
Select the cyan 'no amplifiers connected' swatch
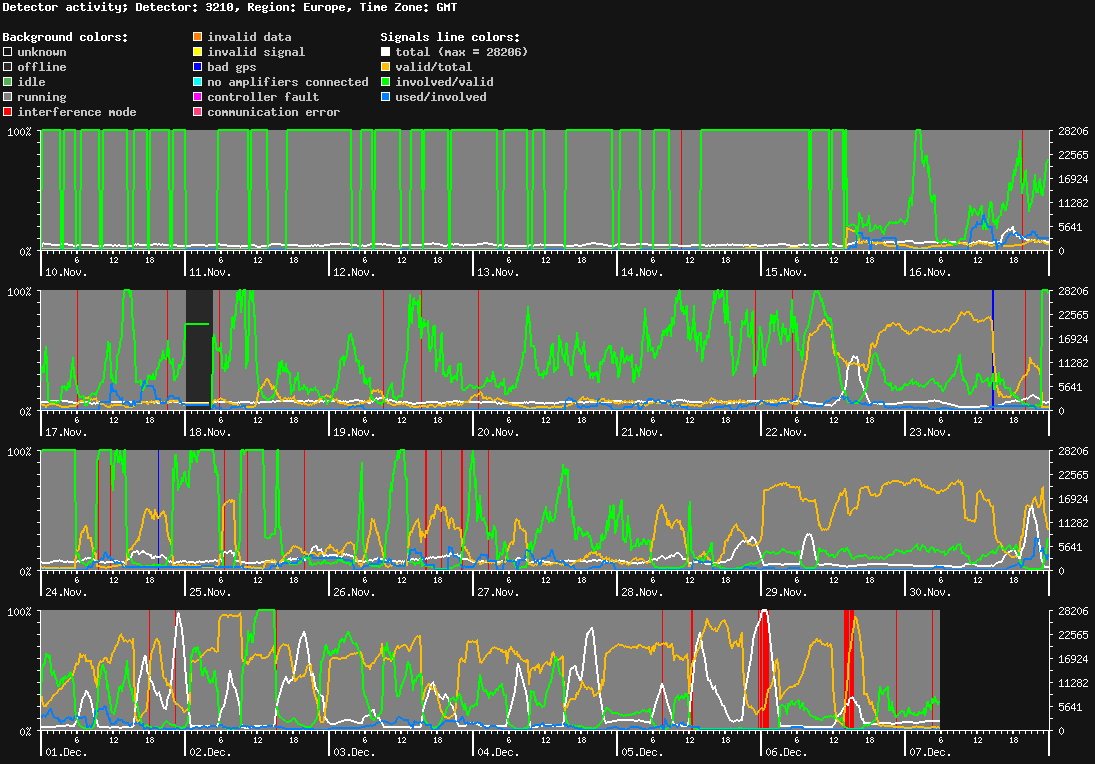tap(197, 82)
